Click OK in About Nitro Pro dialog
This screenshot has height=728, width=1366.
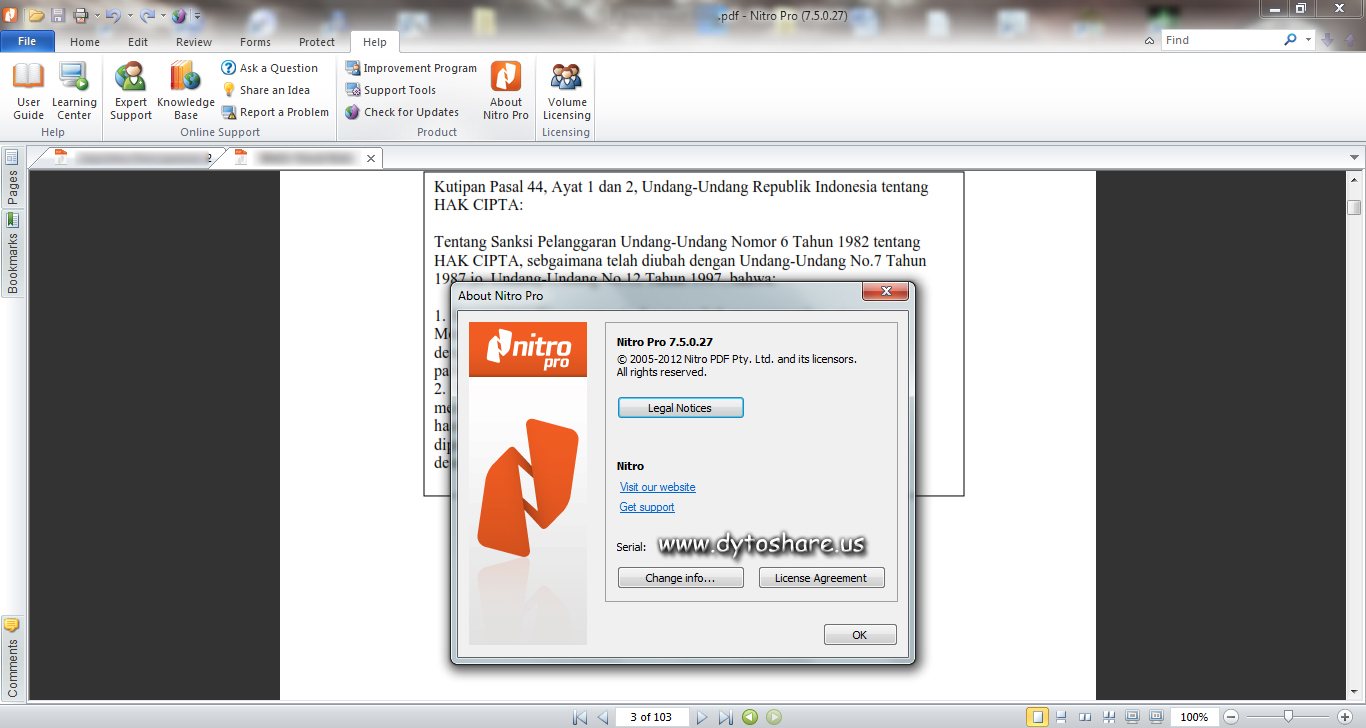coord(860,635)
